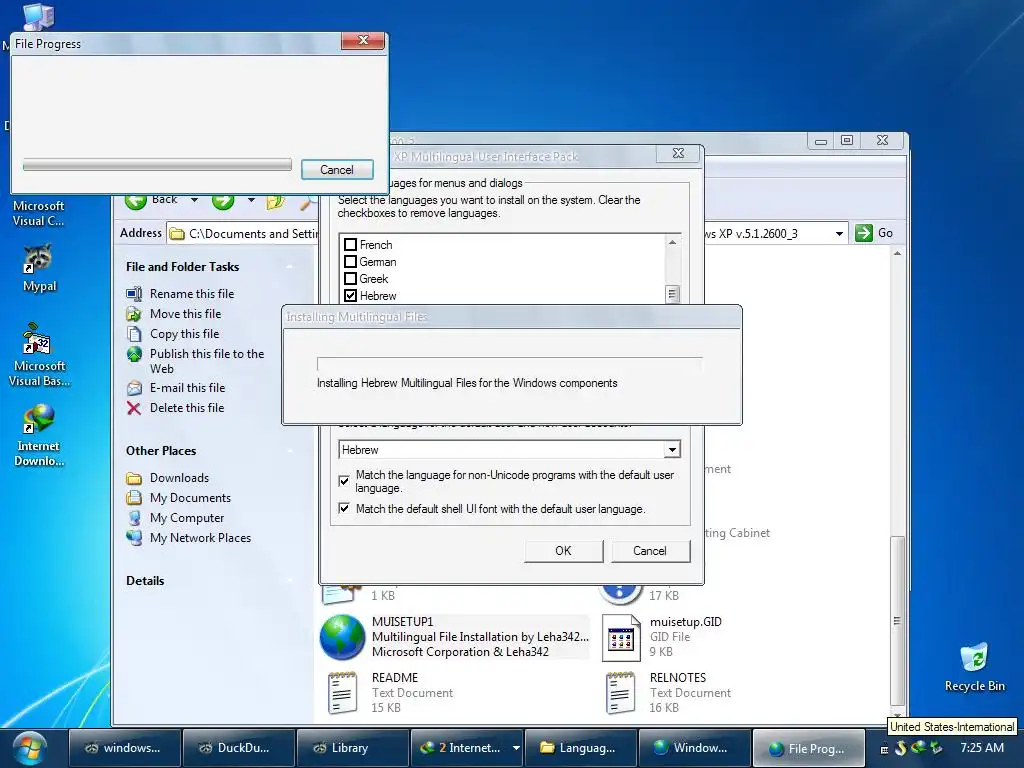This screenshot has width=1024, height=768.
Task: Select the muisetup.GID file icon
Action: 620,638
